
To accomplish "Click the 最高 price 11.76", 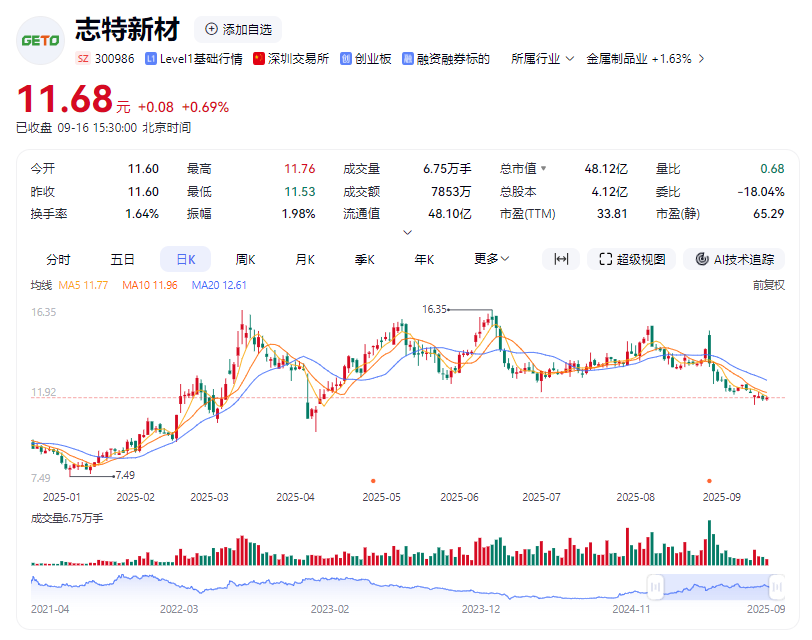I will click(300, 169).
